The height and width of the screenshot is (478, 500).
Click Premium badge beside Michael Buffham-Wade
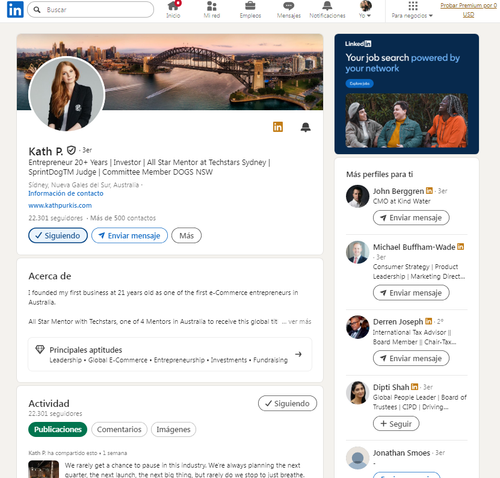pos(460,247)
